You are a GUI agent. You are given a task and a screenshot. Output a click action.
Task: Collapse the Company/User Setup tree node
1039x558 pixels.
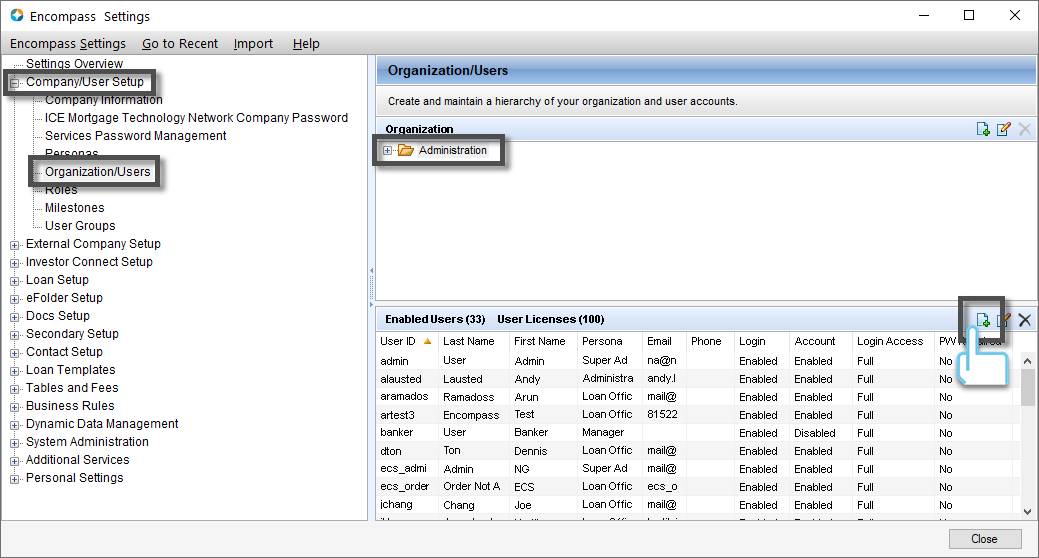(x=15, y=83)
